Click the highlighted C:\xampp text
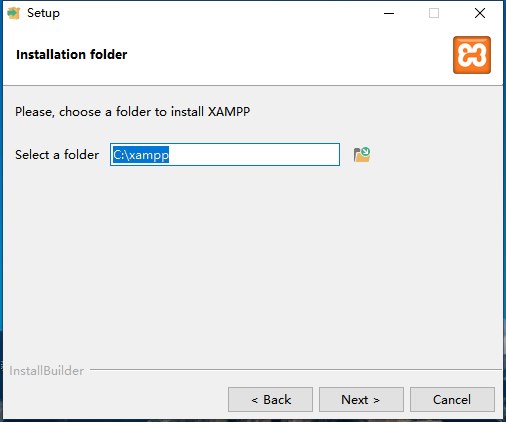The width and height of the screenshot is (506, 422). click(141, 155)
